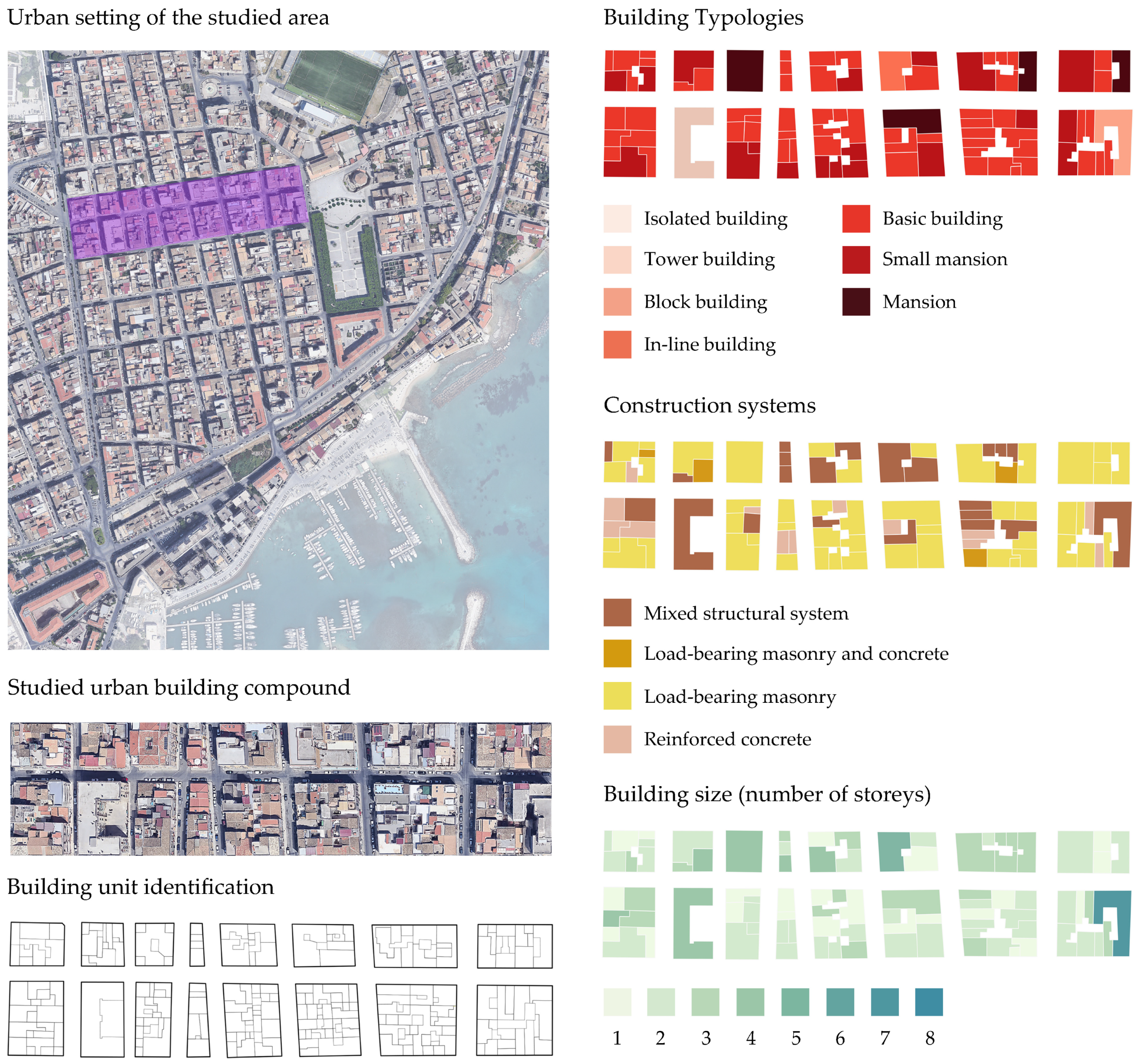Click the green football field on map
1139x1064 pixels.
[335, 80]
